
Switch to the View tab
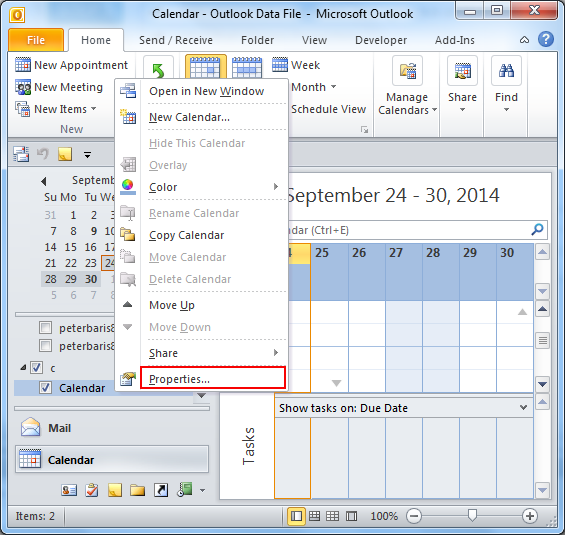click(314, 40)
